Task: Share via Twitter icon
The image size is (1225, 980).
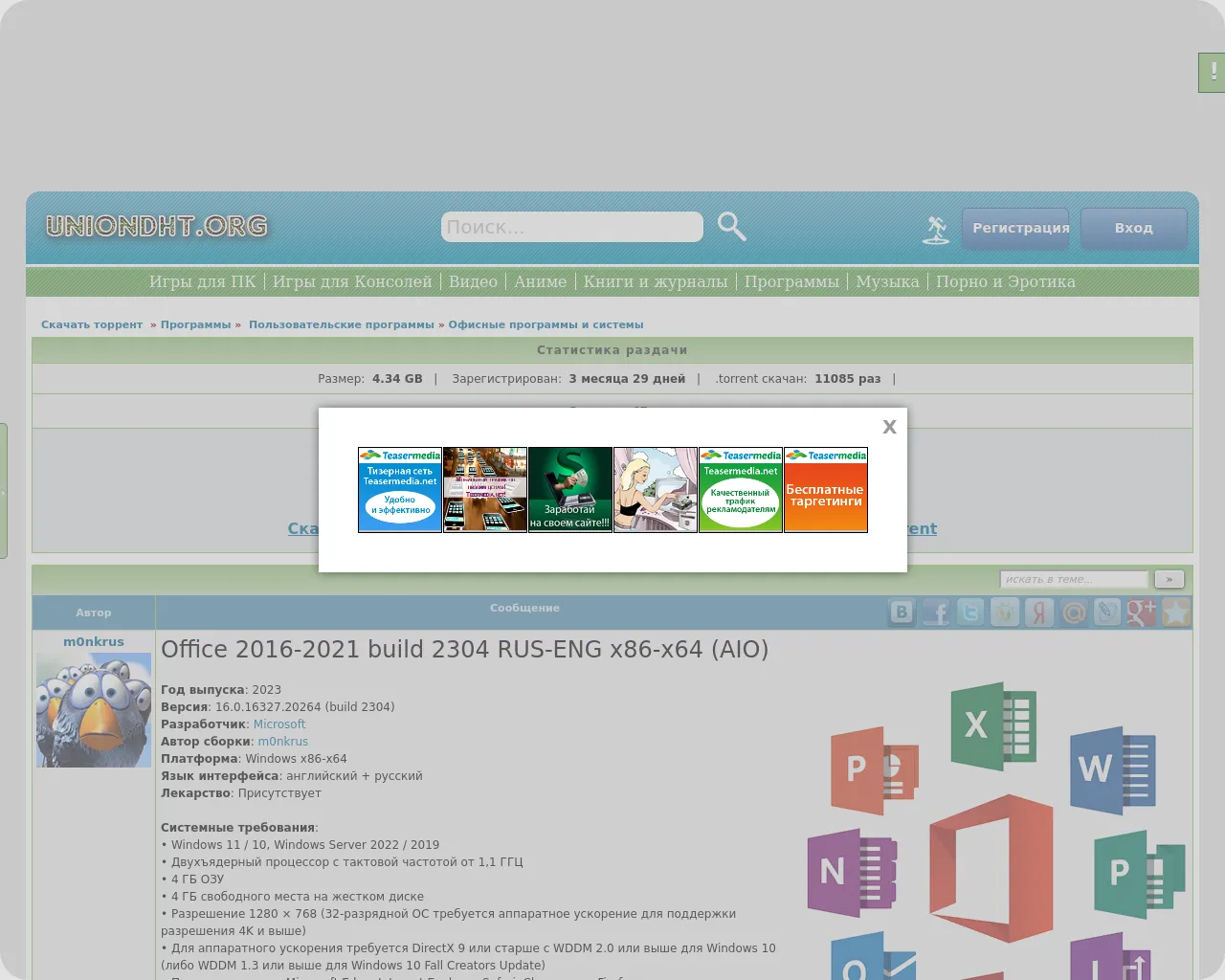Action: tap(970, 612)
